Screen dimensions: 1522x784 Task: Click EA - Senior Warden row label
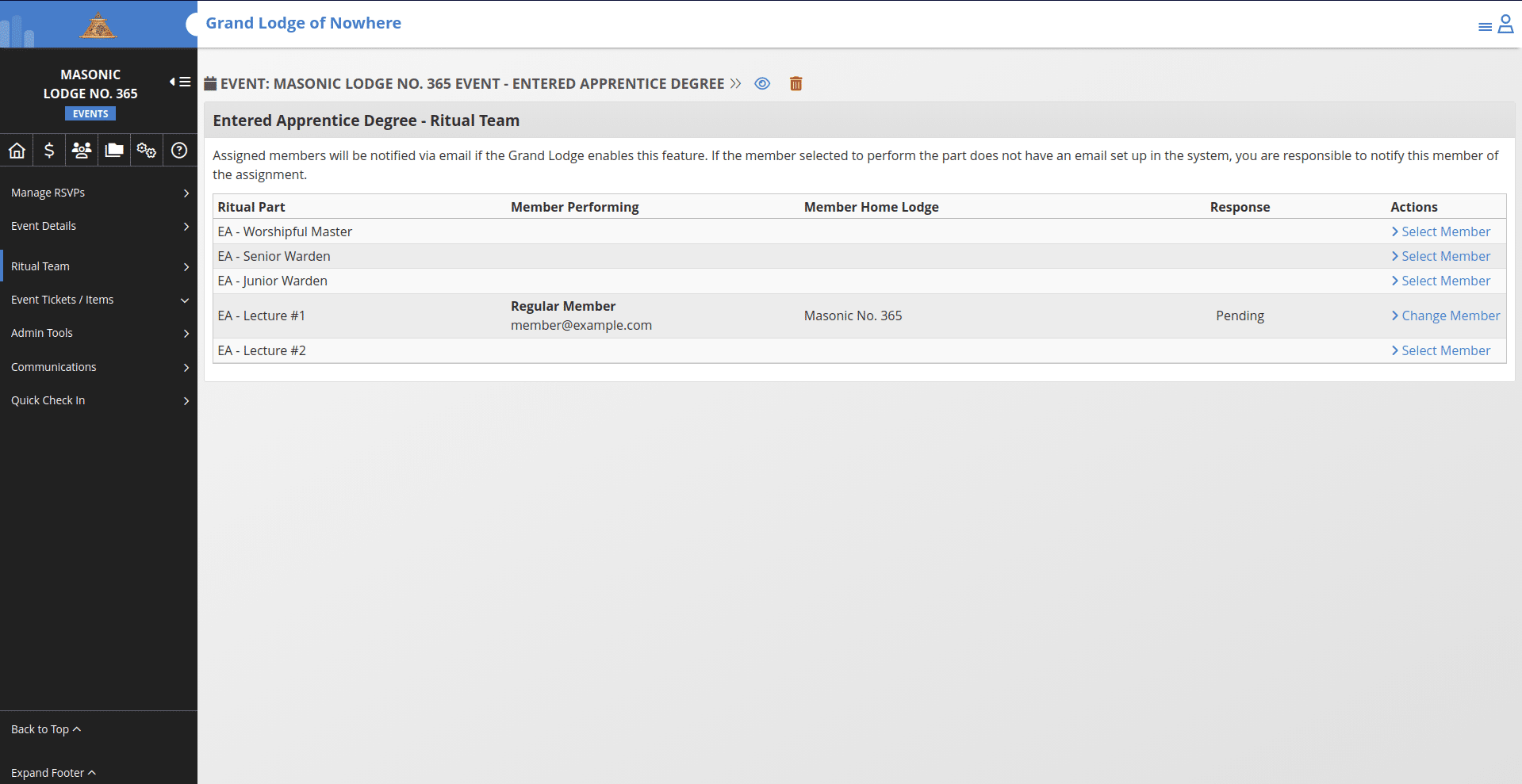point(274,256)
